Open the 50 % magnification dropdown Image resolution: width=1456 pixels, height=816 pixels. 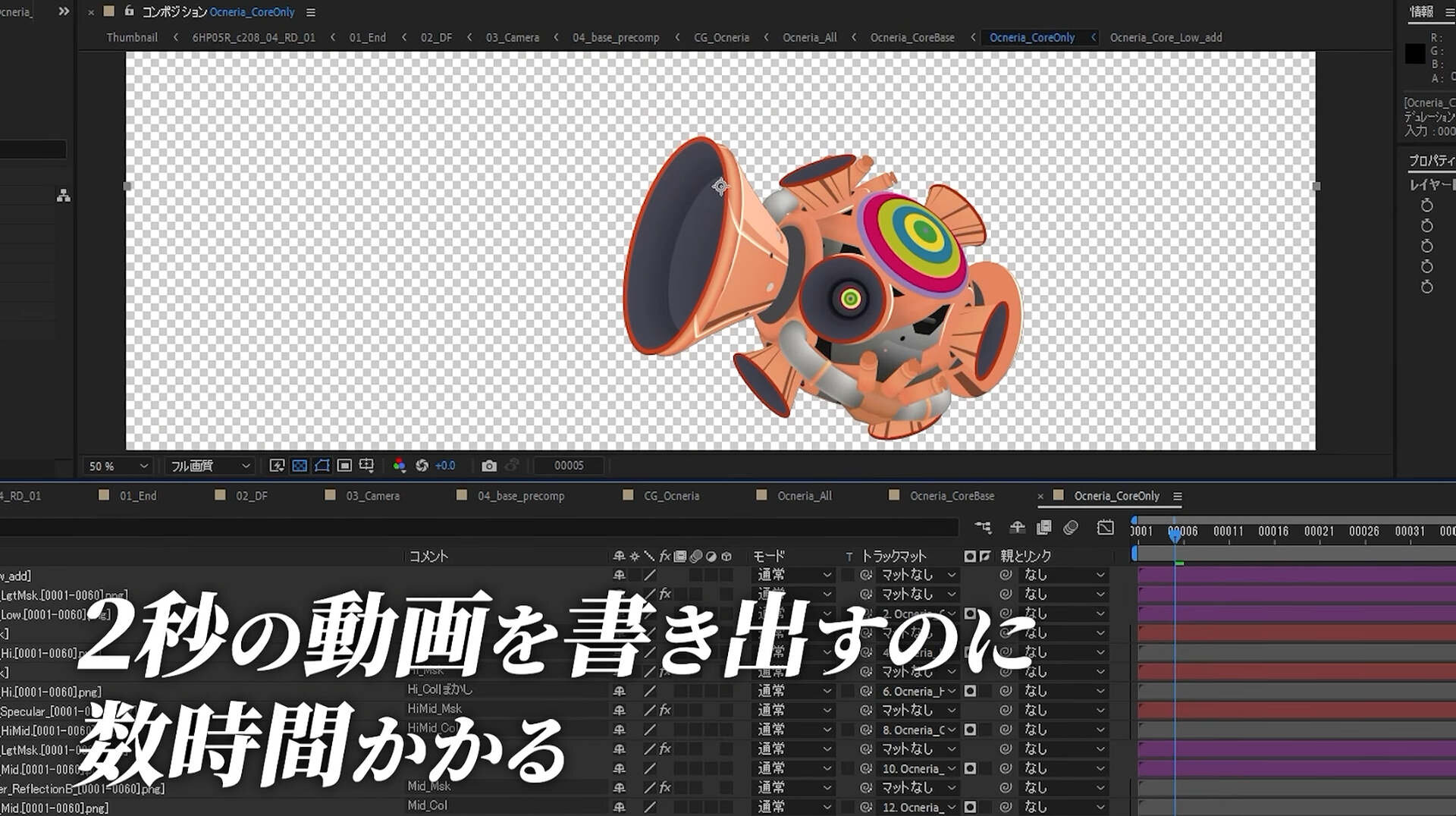pos(118,466)
